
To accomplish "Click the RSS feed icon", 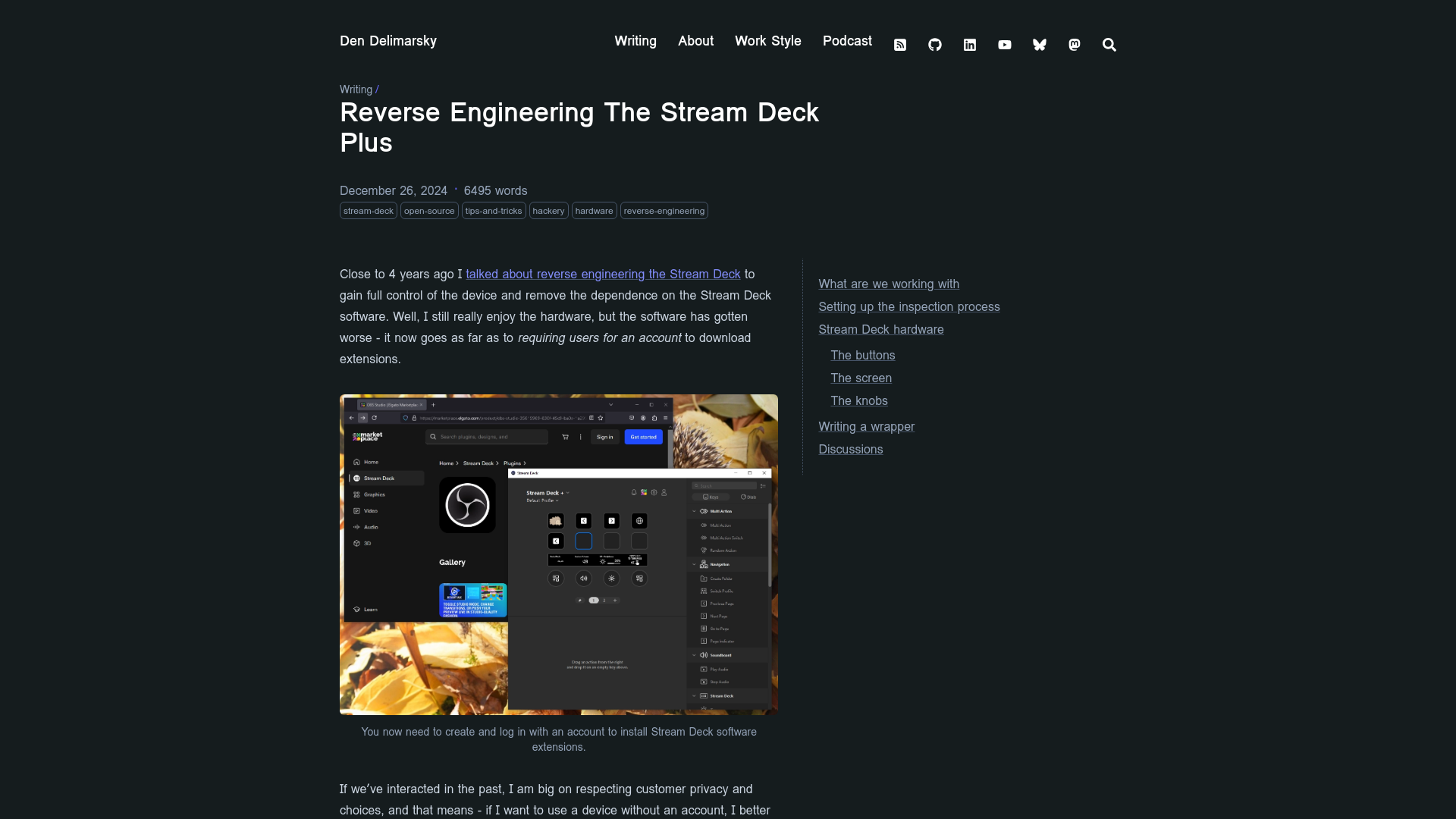I will (900, 44).
